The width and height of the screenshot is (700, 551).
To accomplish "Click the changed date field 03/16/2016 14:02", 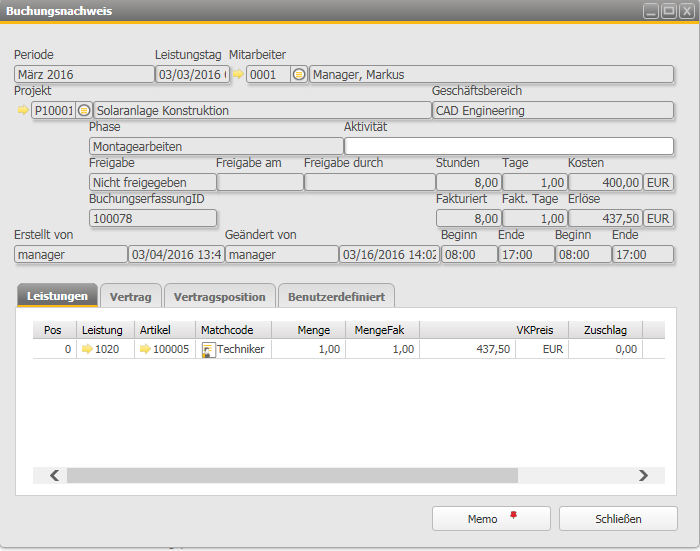I will point(389,255).
